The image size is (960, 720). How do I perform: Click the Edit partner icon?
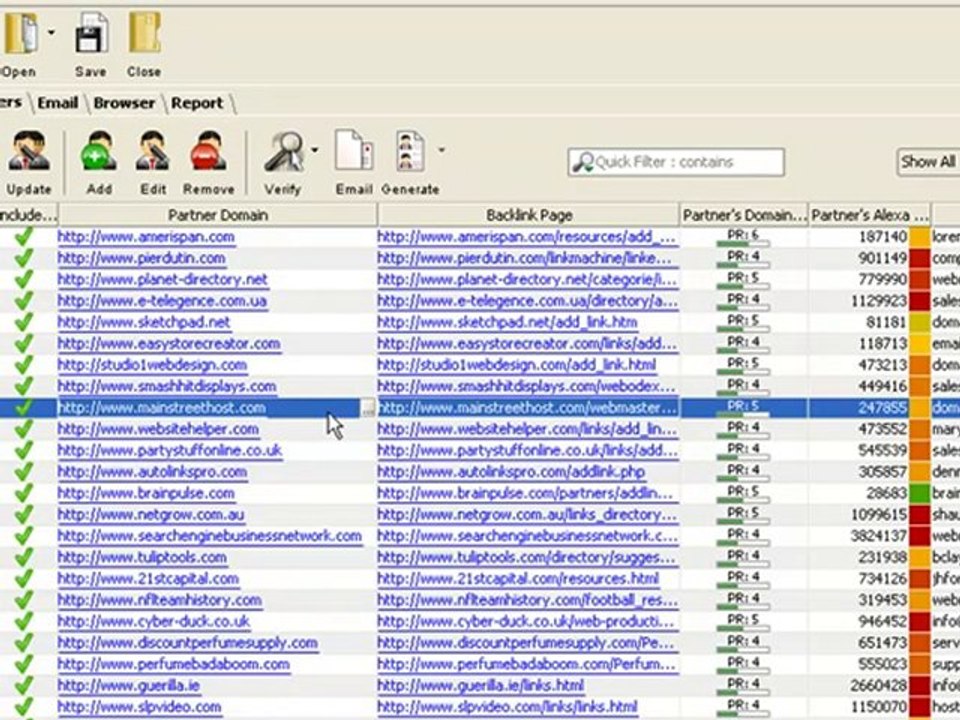pos(152,151)
